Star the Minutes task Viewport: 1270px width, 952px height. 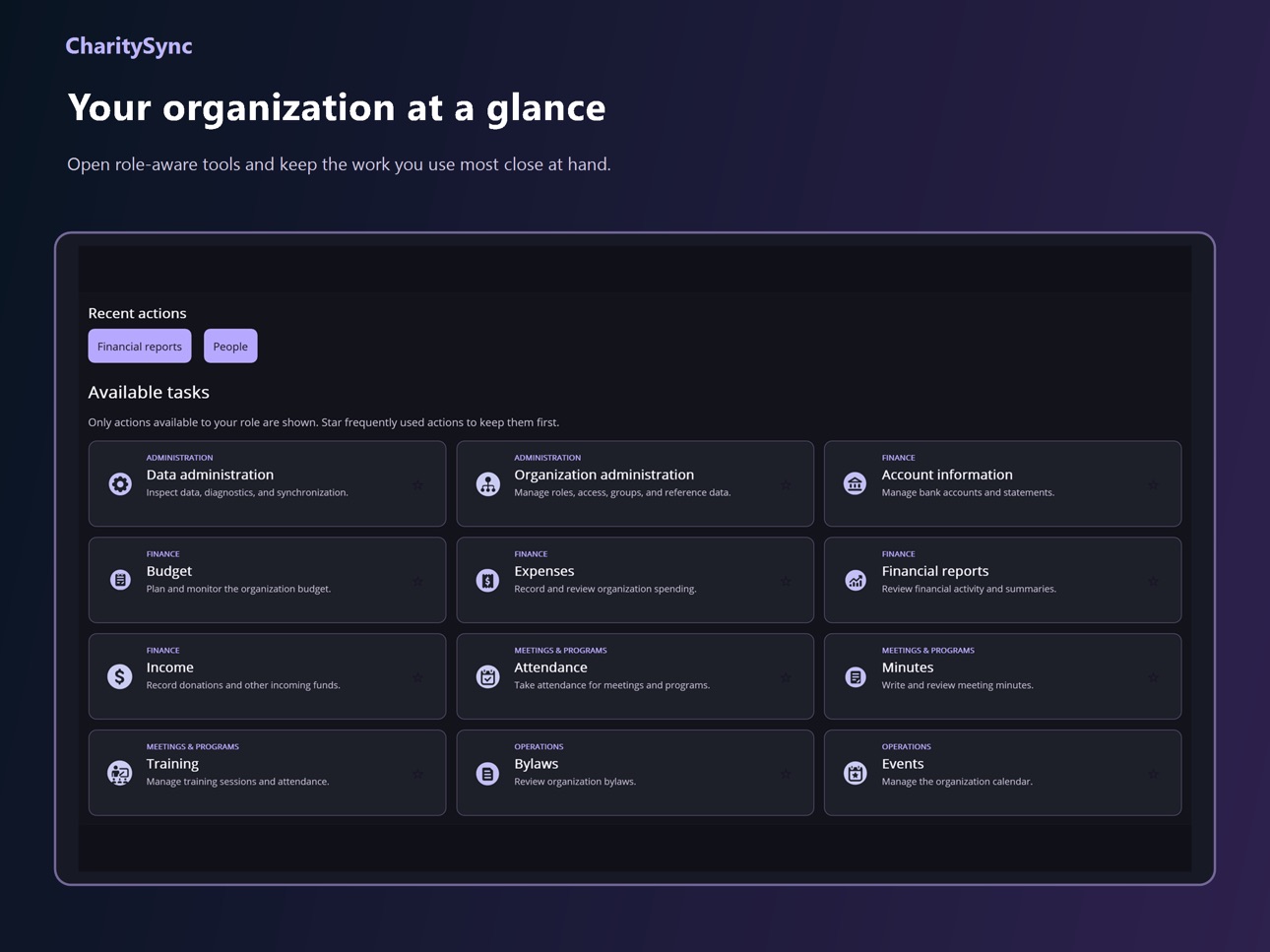tap(1153, 677)
